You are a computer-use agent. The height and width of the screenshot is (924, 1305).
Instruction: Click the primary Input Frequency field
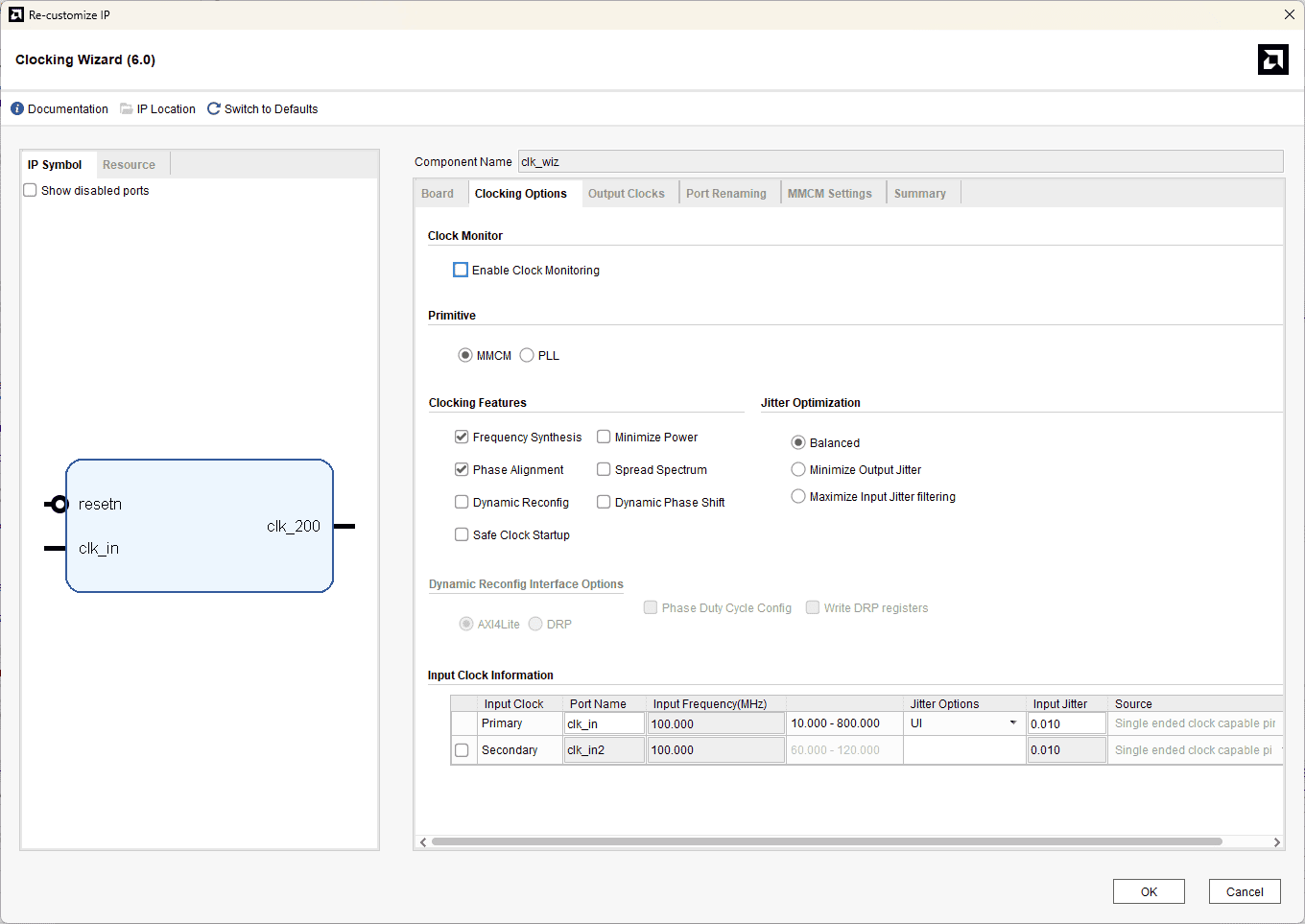click(715, 724)
